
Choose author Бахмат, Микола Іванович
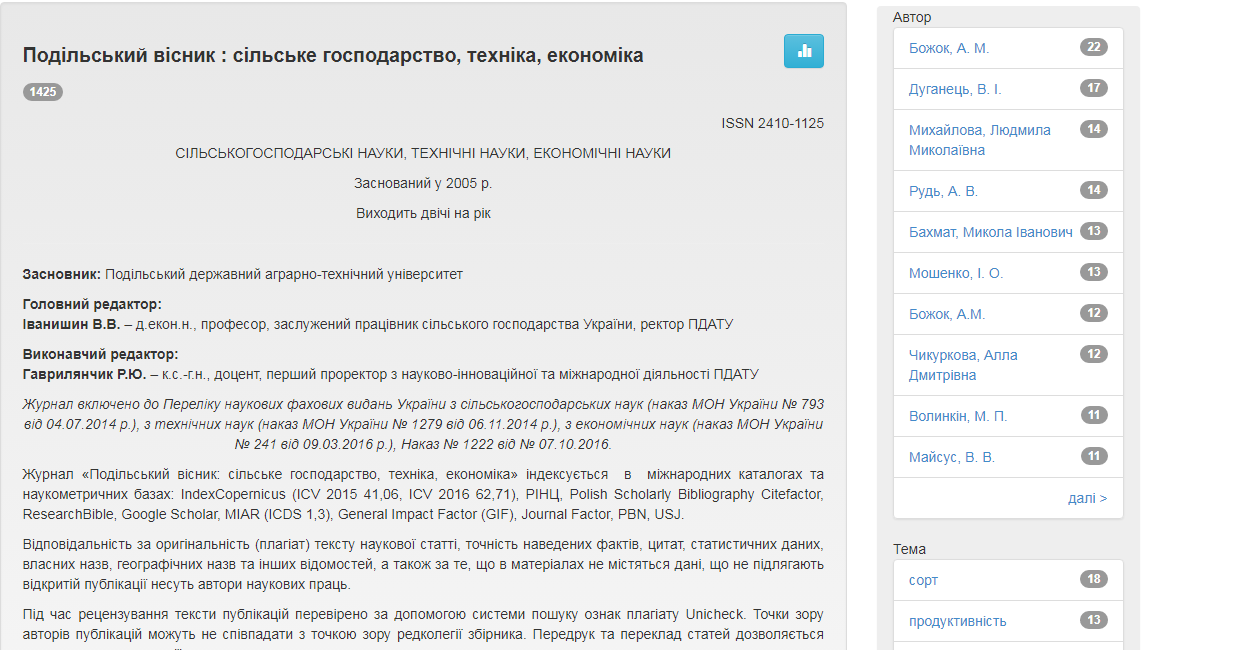coord(990,232)
